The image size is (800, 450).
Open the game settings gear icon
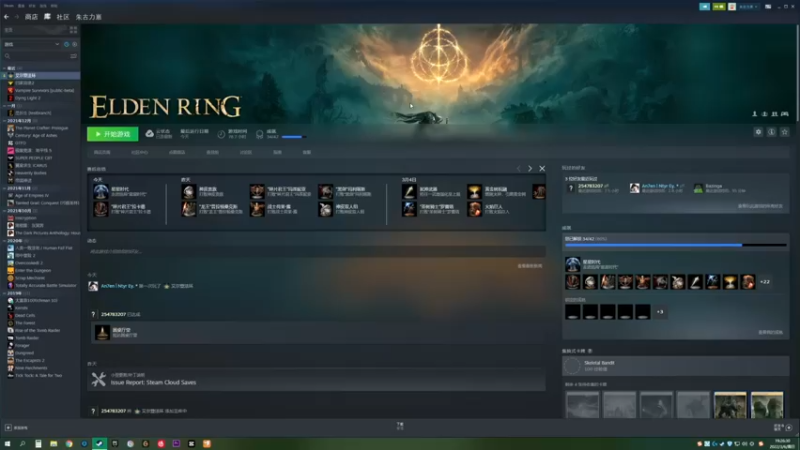point(758,132)
